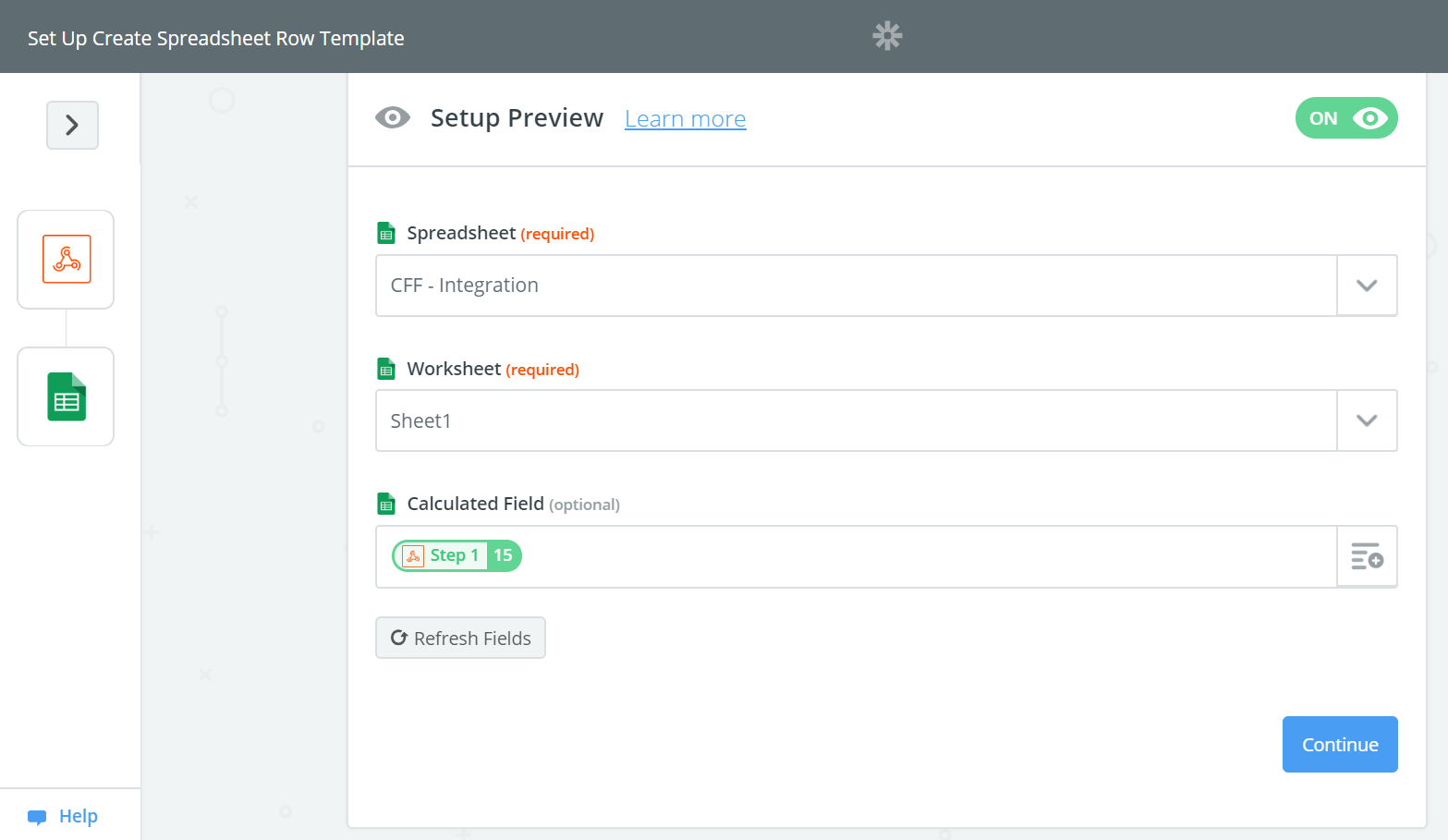This screenshot has width=1448, height=840.
Task: Open the Spreadsheet dropdown arrow
Action: [1367, 286]
